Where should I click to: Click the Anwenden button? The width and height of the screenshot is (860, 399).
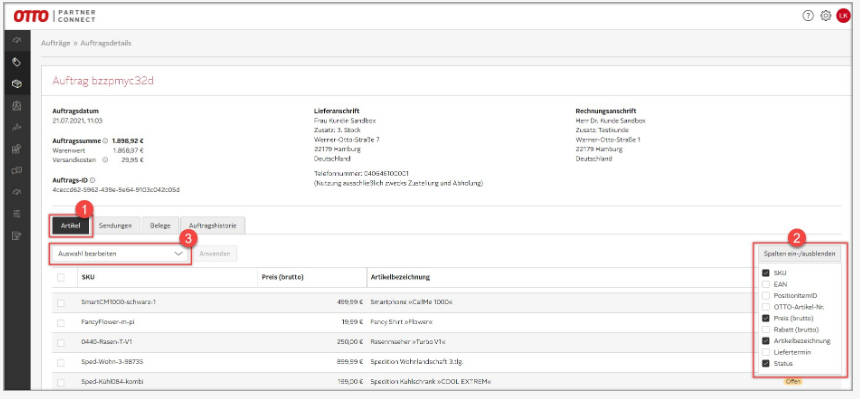215,254
